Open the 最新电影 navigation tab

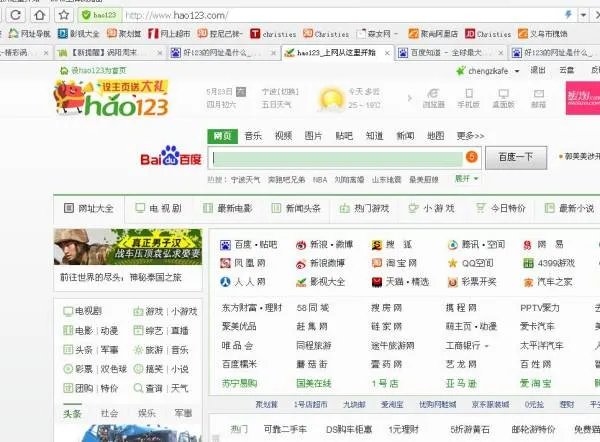[x=227, y=209]
